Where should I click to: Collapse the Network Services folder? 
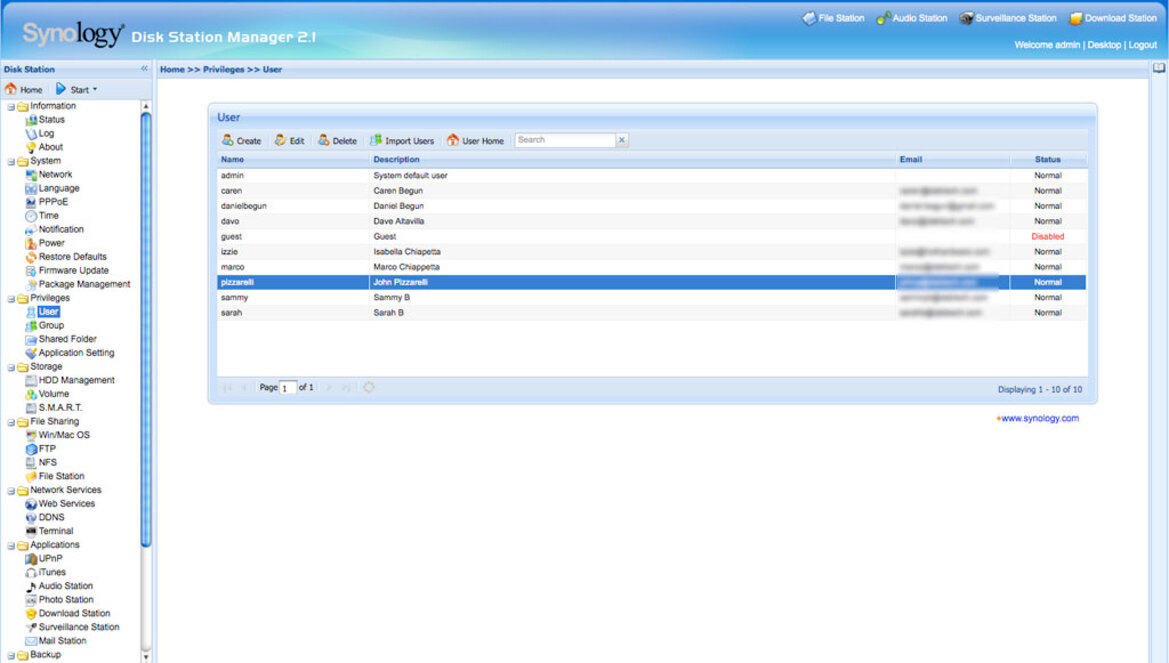(x=11, y=491)
